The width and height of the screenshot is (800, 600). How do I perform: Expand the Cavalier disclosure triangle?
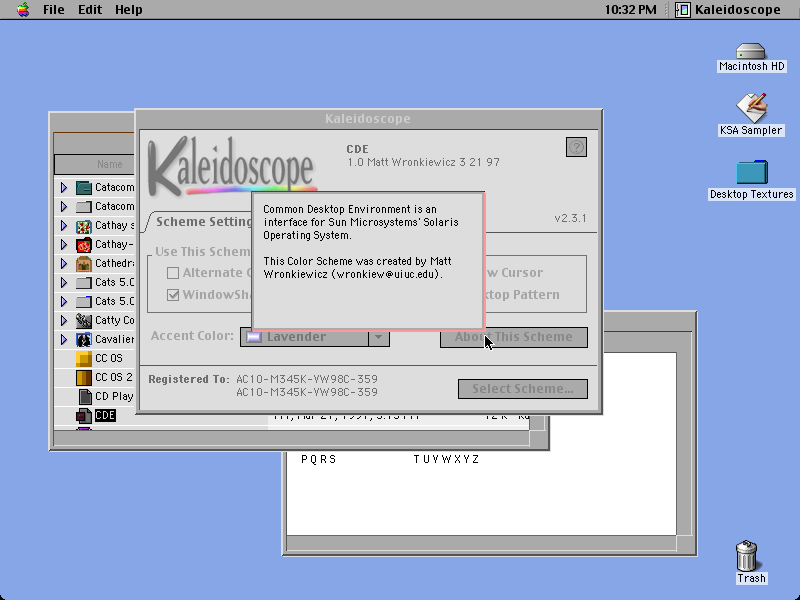coord(64,339)
